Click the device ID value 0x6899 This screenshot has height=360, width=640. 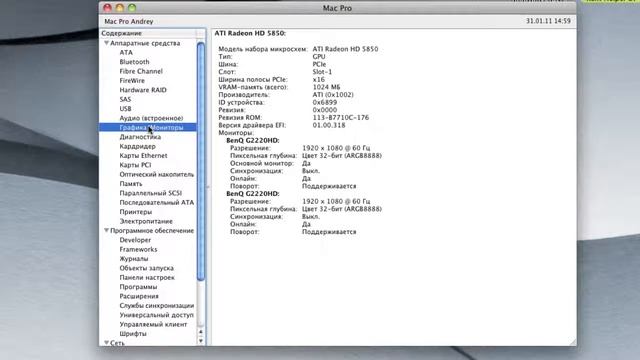pyautogui.click(x=325, y=102)
